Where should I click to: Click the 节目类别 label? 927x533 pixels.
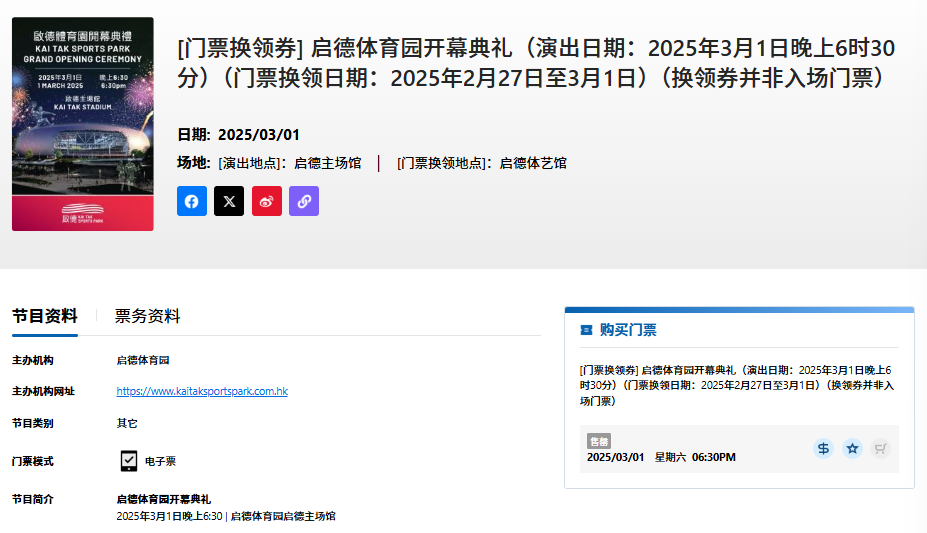(33, 423)
